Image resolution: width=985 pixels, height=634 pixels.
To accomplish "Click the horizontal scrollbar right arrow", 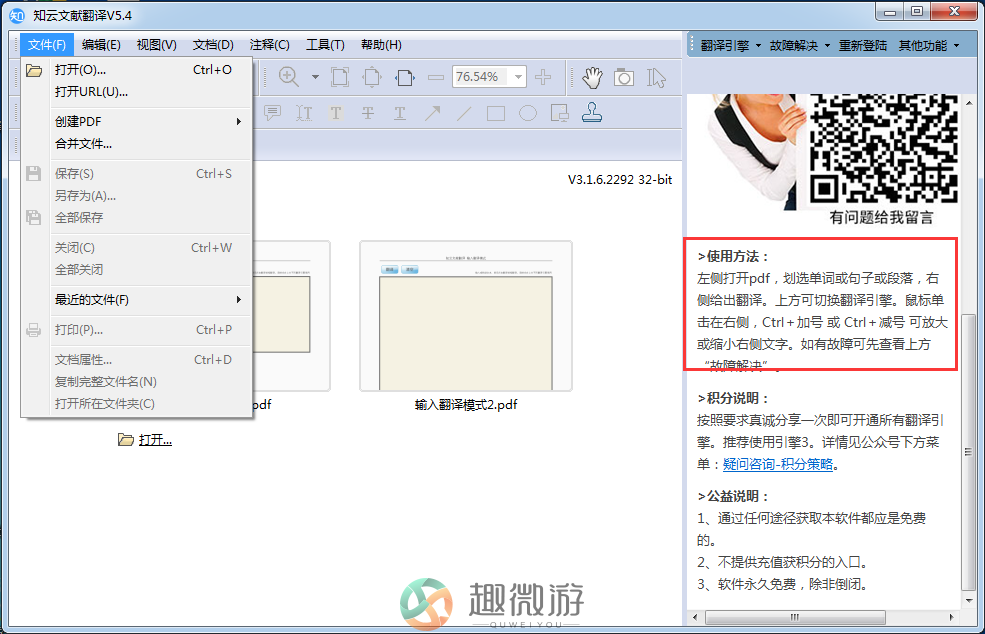I will click(x=952, y=617).
